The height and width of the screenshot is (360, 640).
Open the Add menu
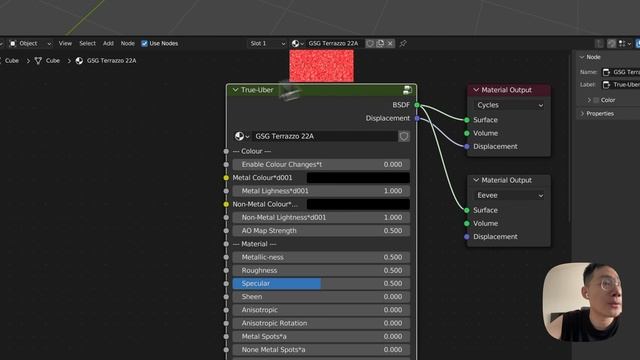[x=108, y=43]
